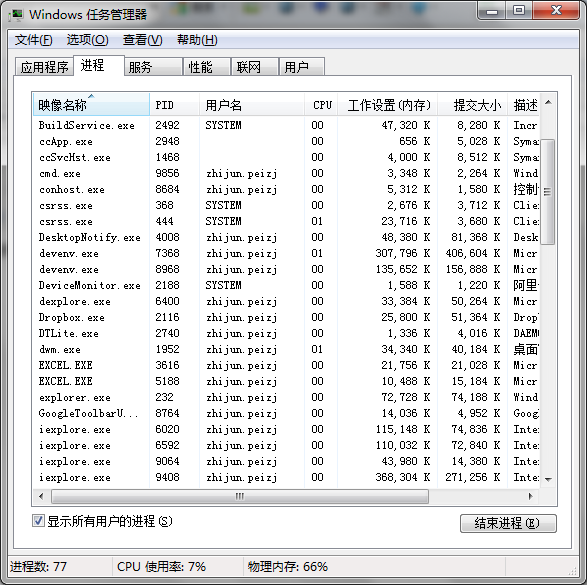Select the ccApp.exe process row
Image resolution: width=587 pixels, height=585 pixels.
coord(286,141)
